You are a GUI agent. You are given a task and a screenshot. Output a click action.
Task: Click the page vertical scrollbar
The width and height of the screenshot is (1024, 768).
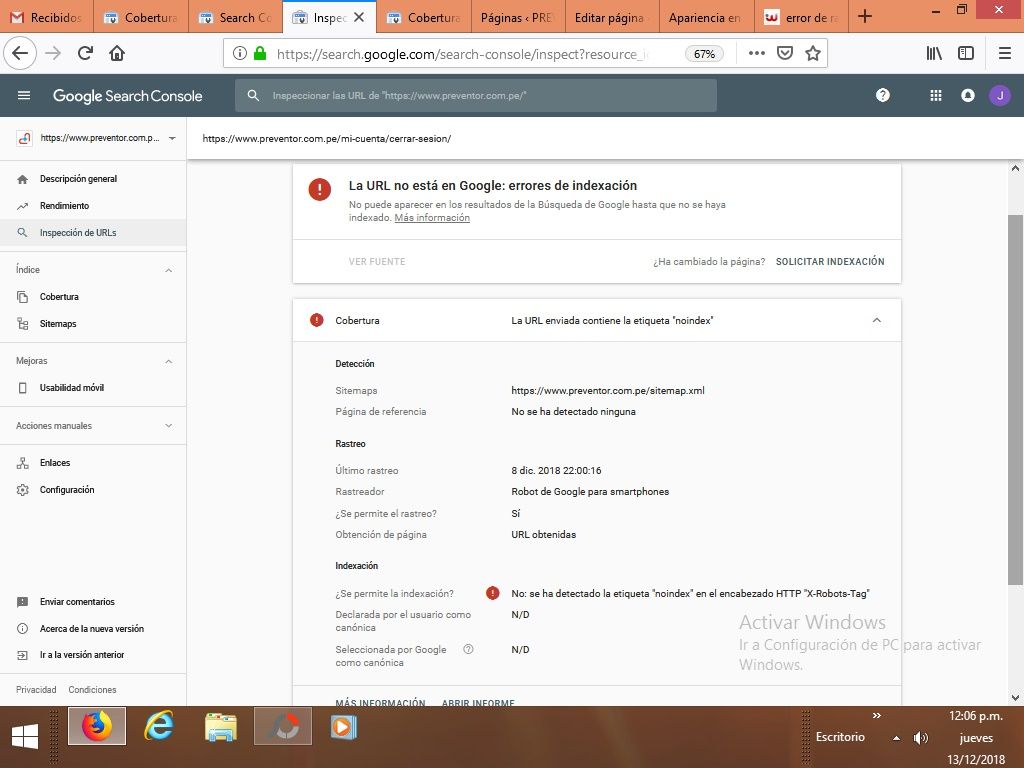[x=1015, y=400]
